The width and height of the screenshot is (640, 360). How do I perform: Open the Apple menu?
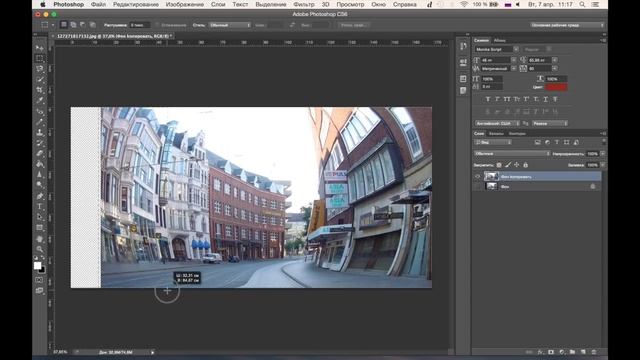pos(43,4)
